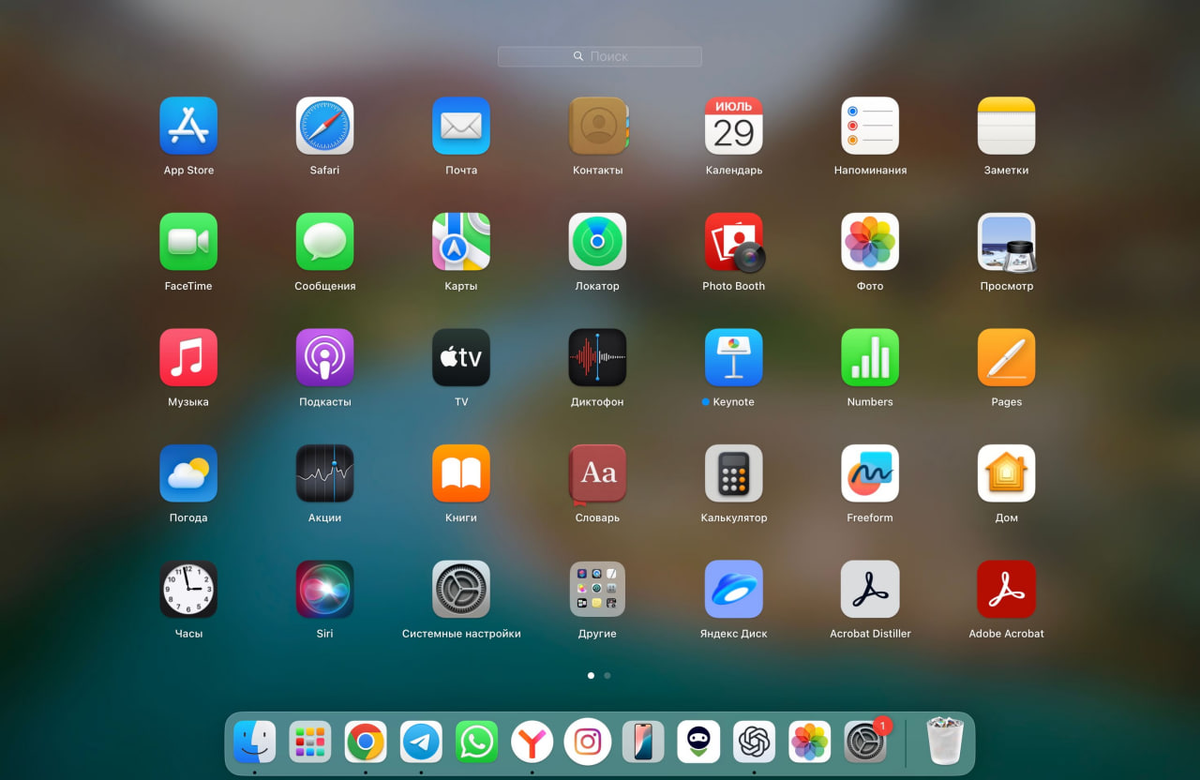Launch Keynote

734,358
